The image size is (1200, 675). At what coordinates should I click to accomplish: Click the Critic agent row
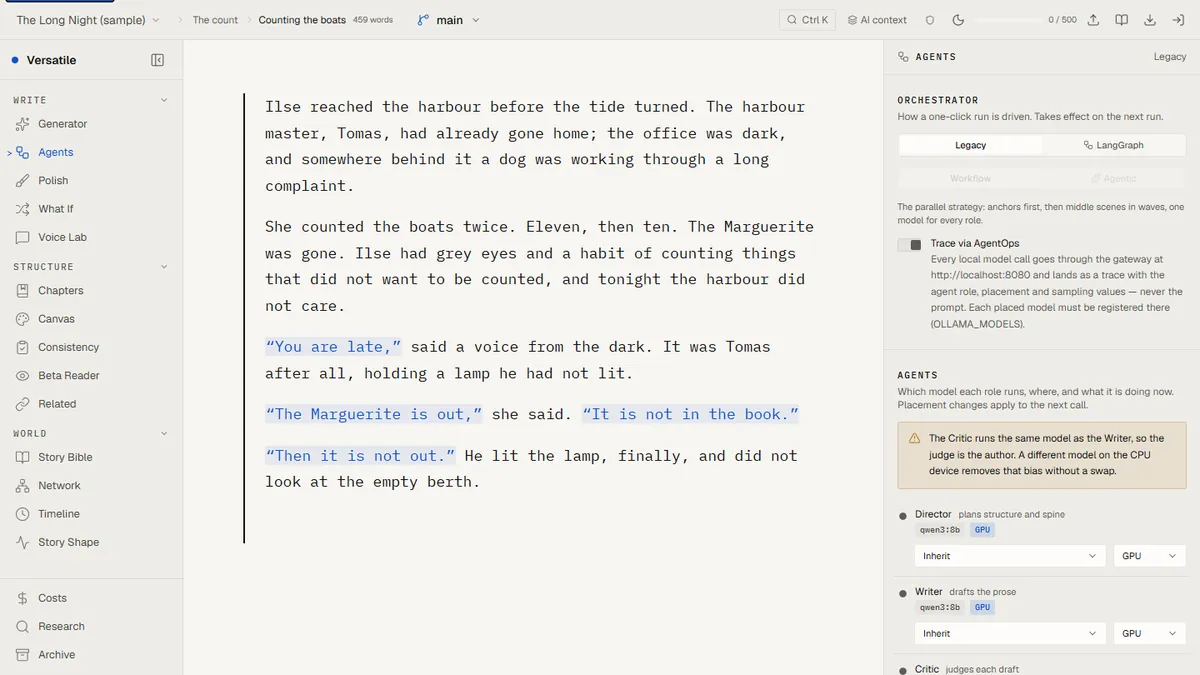[1042, 668]
